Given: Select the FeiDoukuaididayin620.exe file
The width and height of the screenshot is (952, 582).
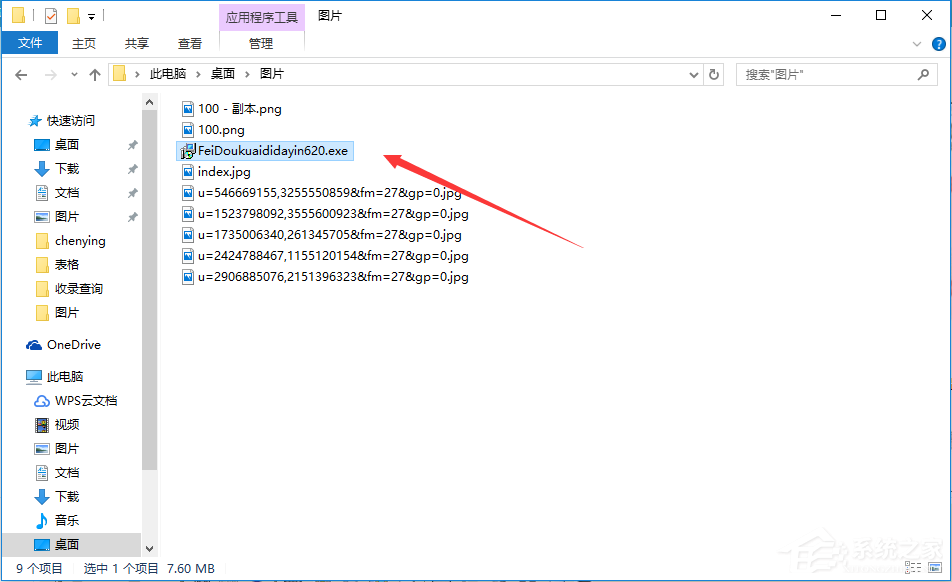Looking at the screenshot, I should click(x=272, y=151).
